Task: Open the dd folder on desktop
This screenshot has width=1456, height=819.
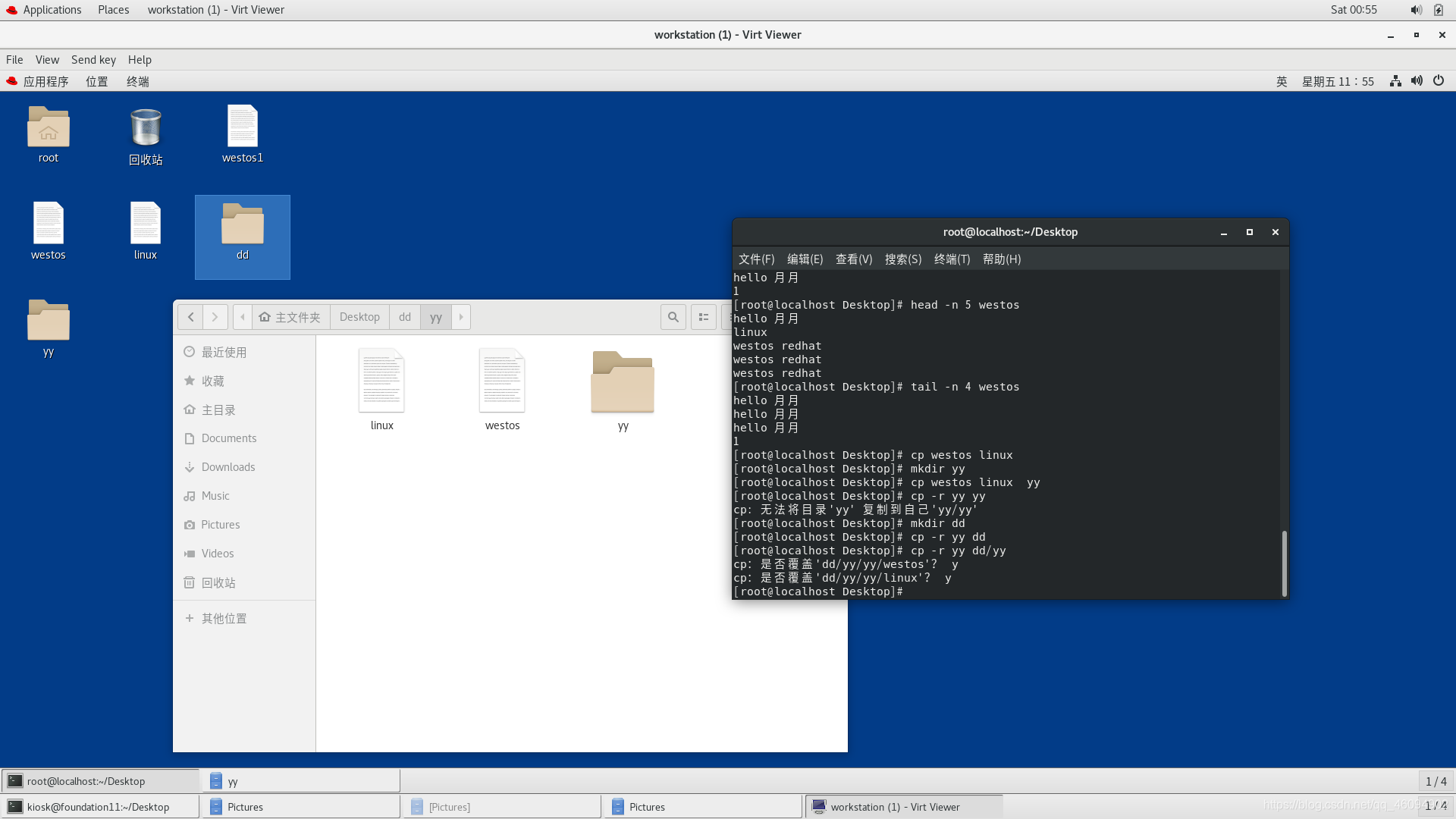Action: click(x=242, y=232)
